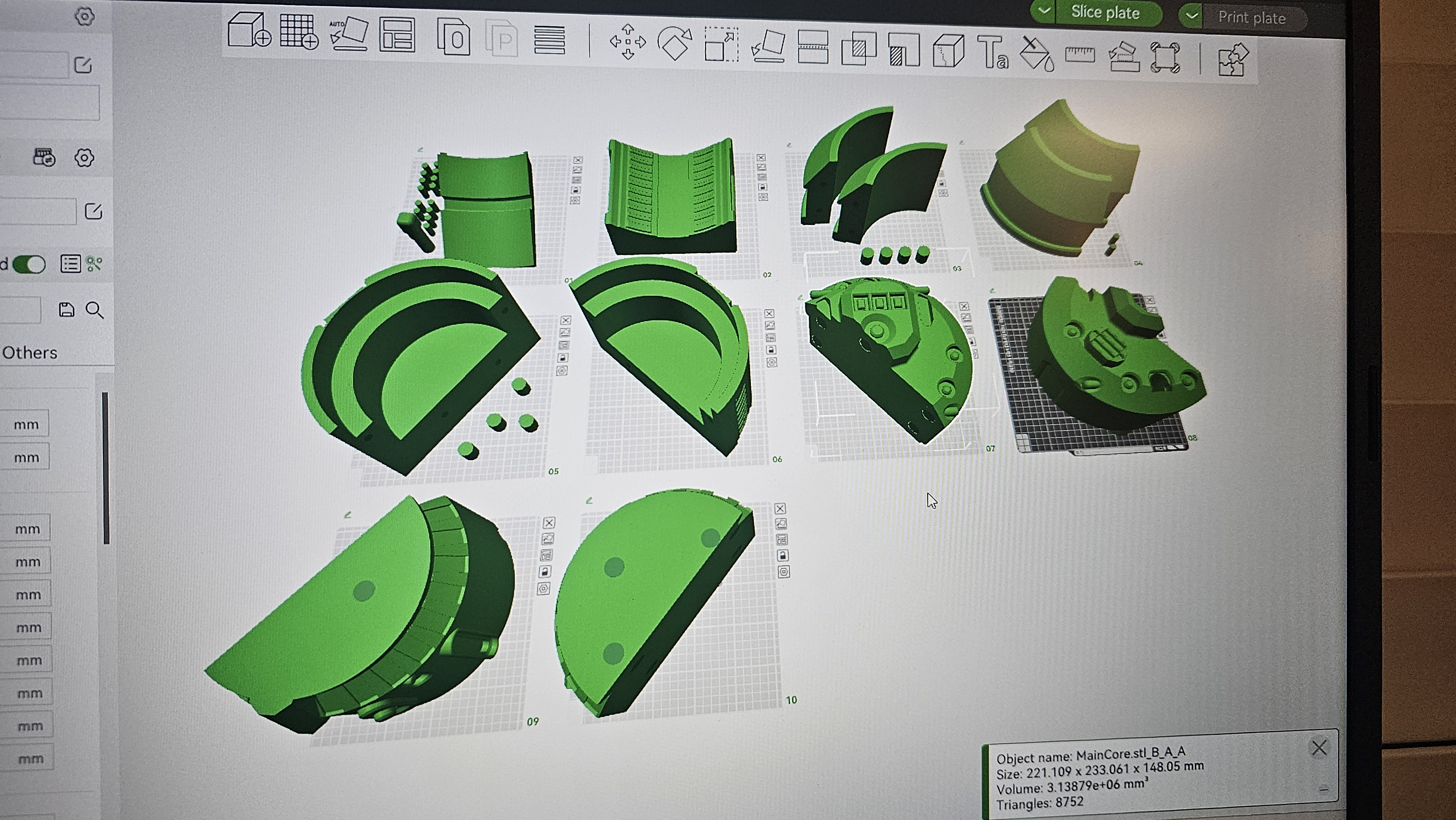Select the Text shape tool
The height and width of the screenshot is (820, 1456).
[993, 52]
